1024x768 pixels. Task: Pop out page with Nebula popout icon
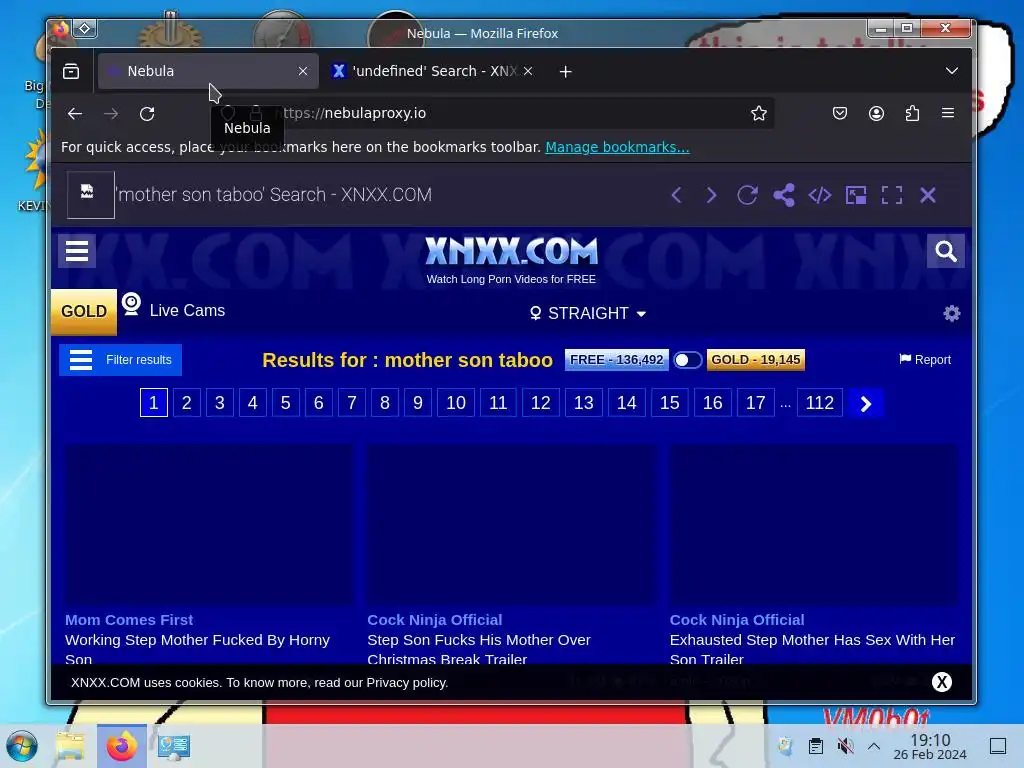[856, 195]
